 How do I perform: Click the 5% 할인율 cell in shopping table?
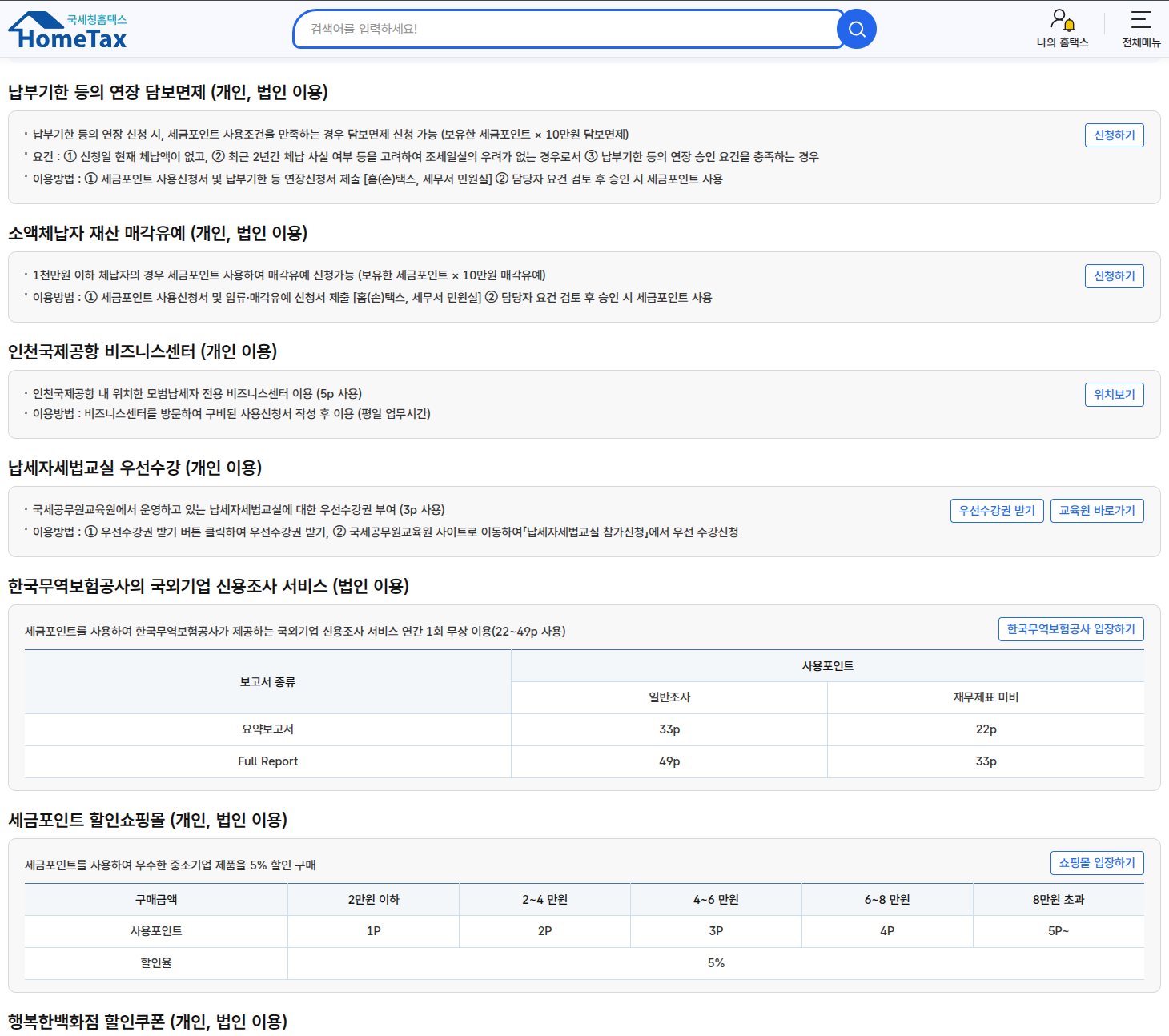coord(715,963)
